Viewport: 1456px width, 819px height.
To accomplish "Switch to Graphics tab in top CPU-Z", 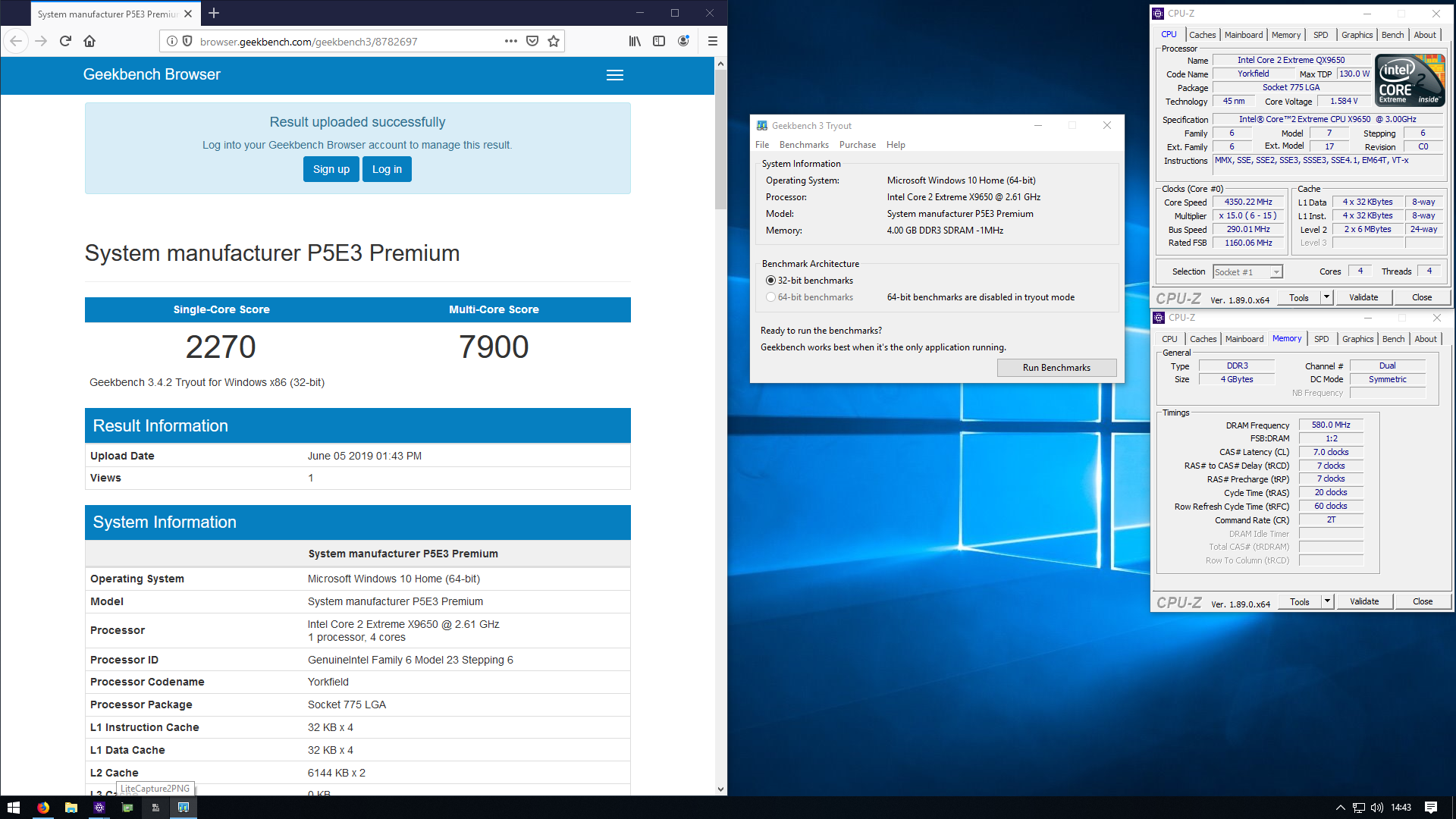I will (x=1357, y=35).
